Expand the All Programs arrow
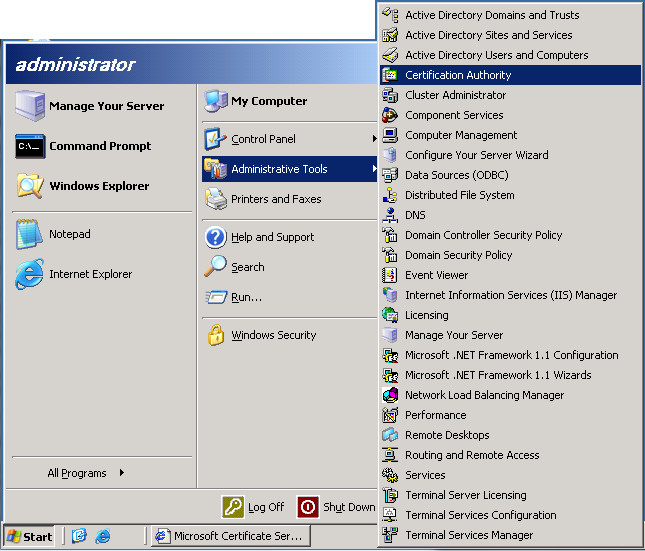Viewport: 645px width, 551px height. click(x=122, y=473)
